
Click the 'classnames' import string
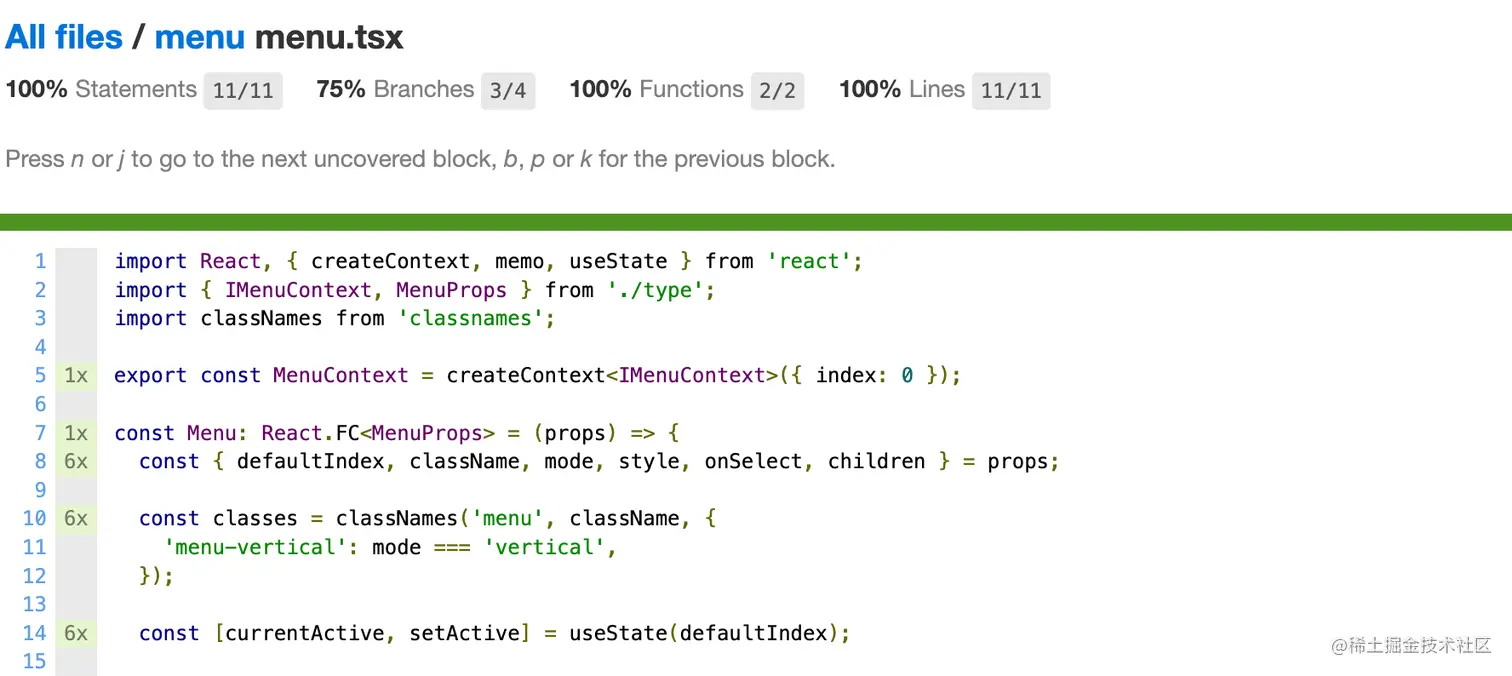point(471,318)
